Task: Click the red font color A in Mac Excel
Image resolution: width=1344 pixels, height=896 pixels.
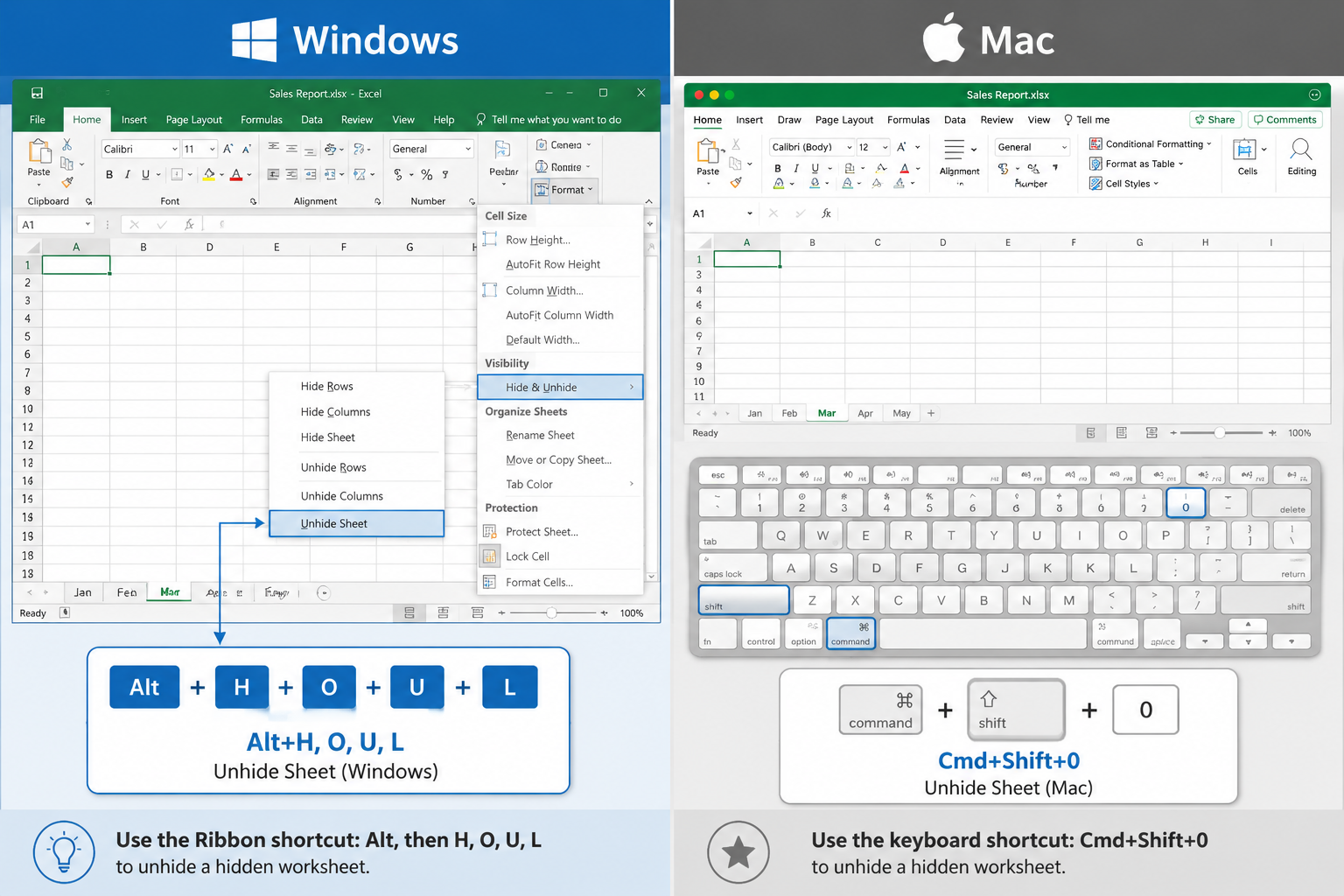Action: (x=905, y=168)
